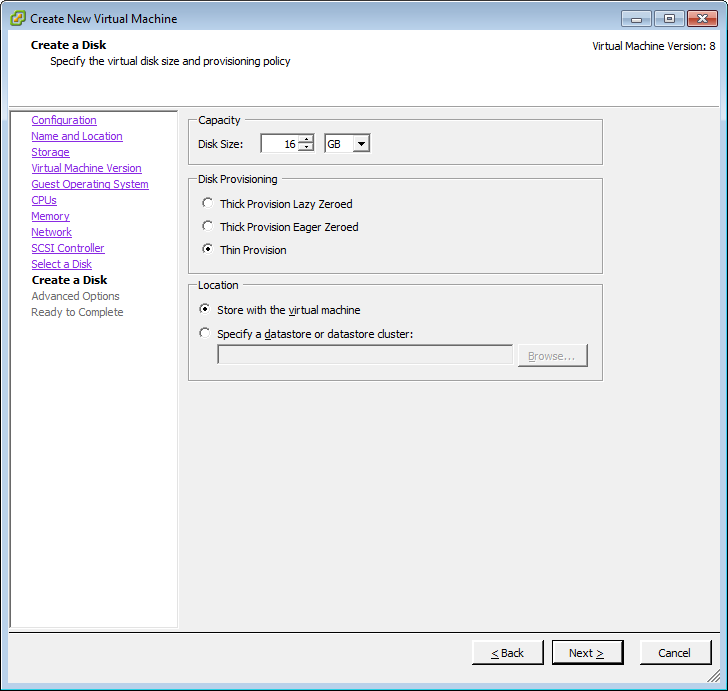Open the CPUs step link
This screenshot has height=691, width=728.
44,200
